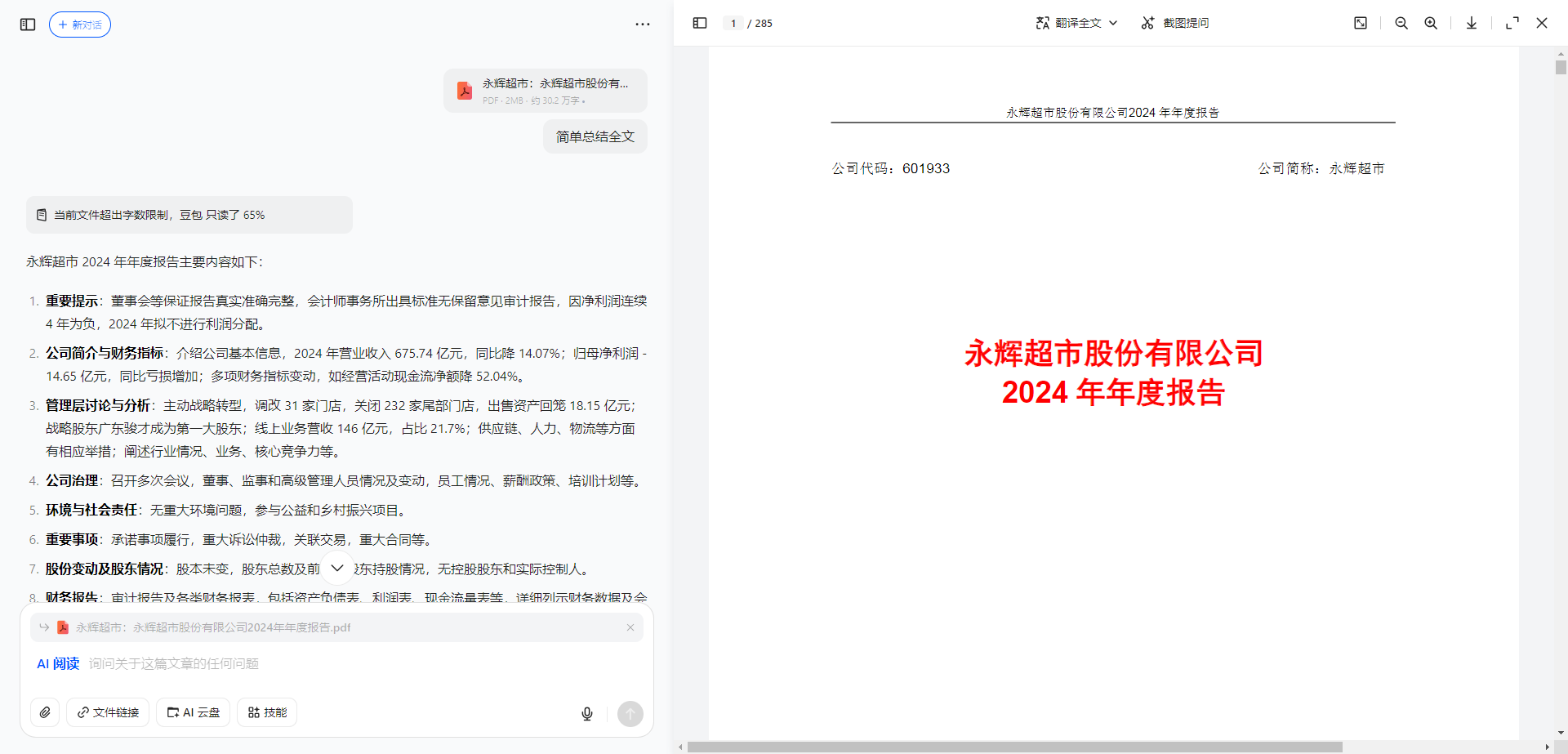Activate the microphone voice input
This screenshot has width=1568, height=754.
click(x=587, y=713)
